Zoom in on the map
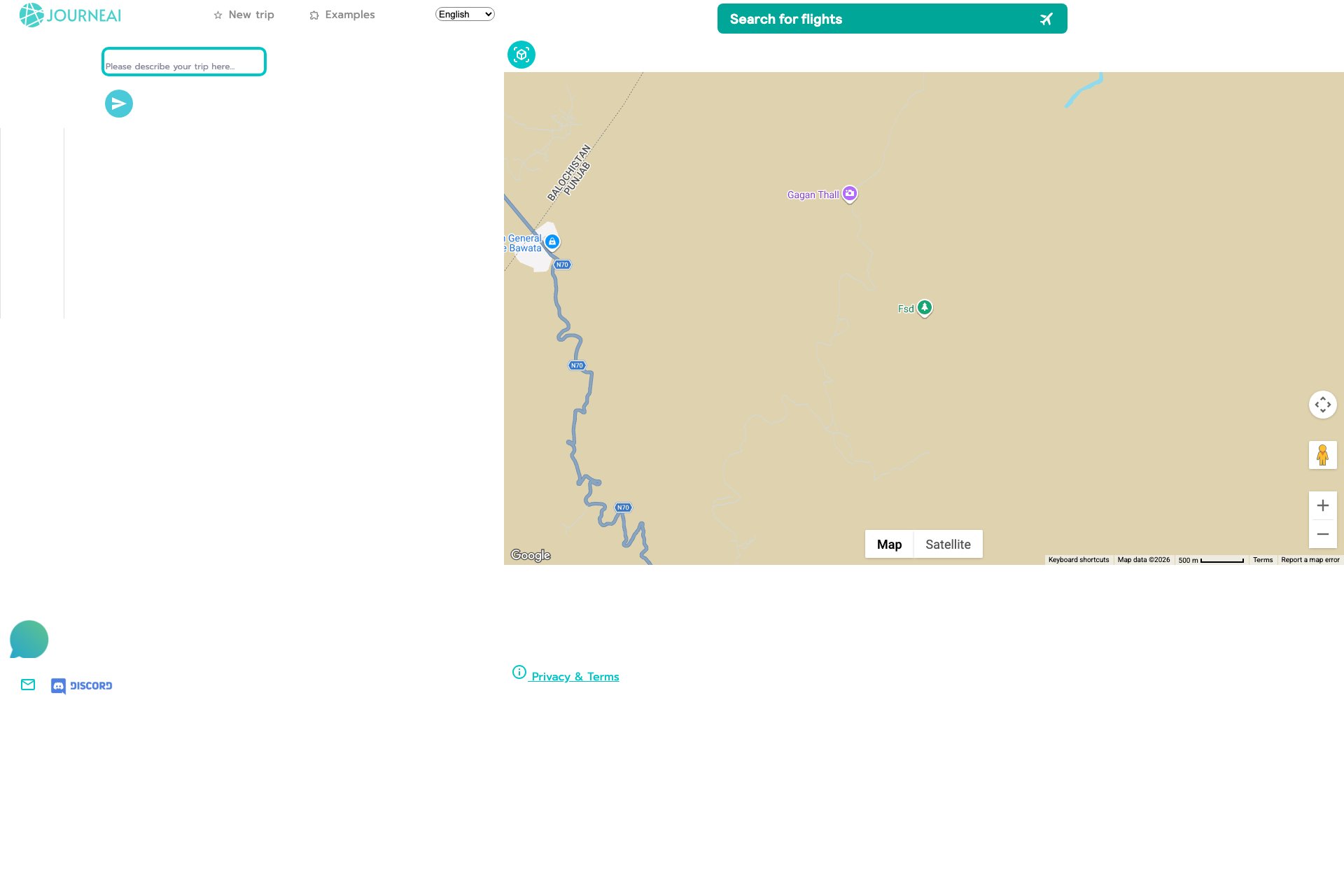Image resolution: width=1344 pixels, height=896 pixels. (x=1322, y=505)
